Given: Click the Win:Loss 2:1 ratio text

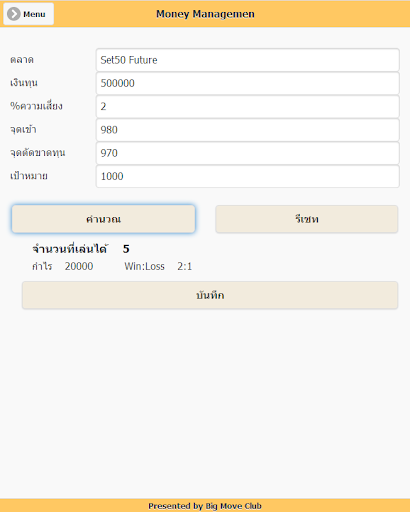Looking at the screenshot, I should pos(158,266).
